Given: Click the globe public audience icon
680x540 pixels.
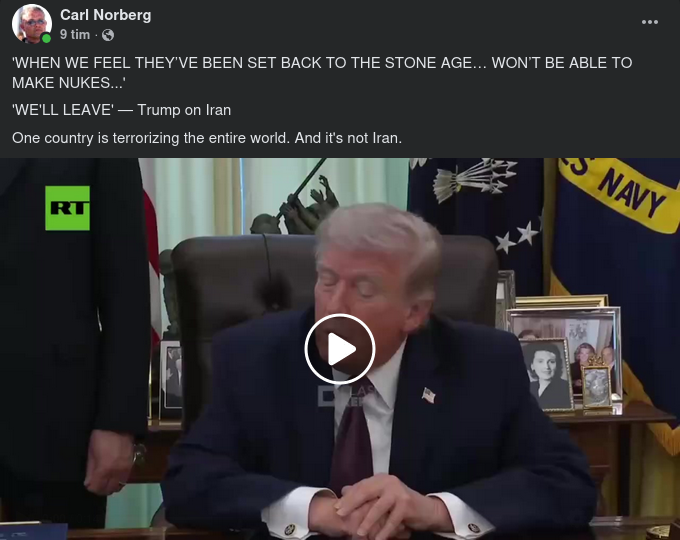Looking at the screenshot, I should click(108, 35).
